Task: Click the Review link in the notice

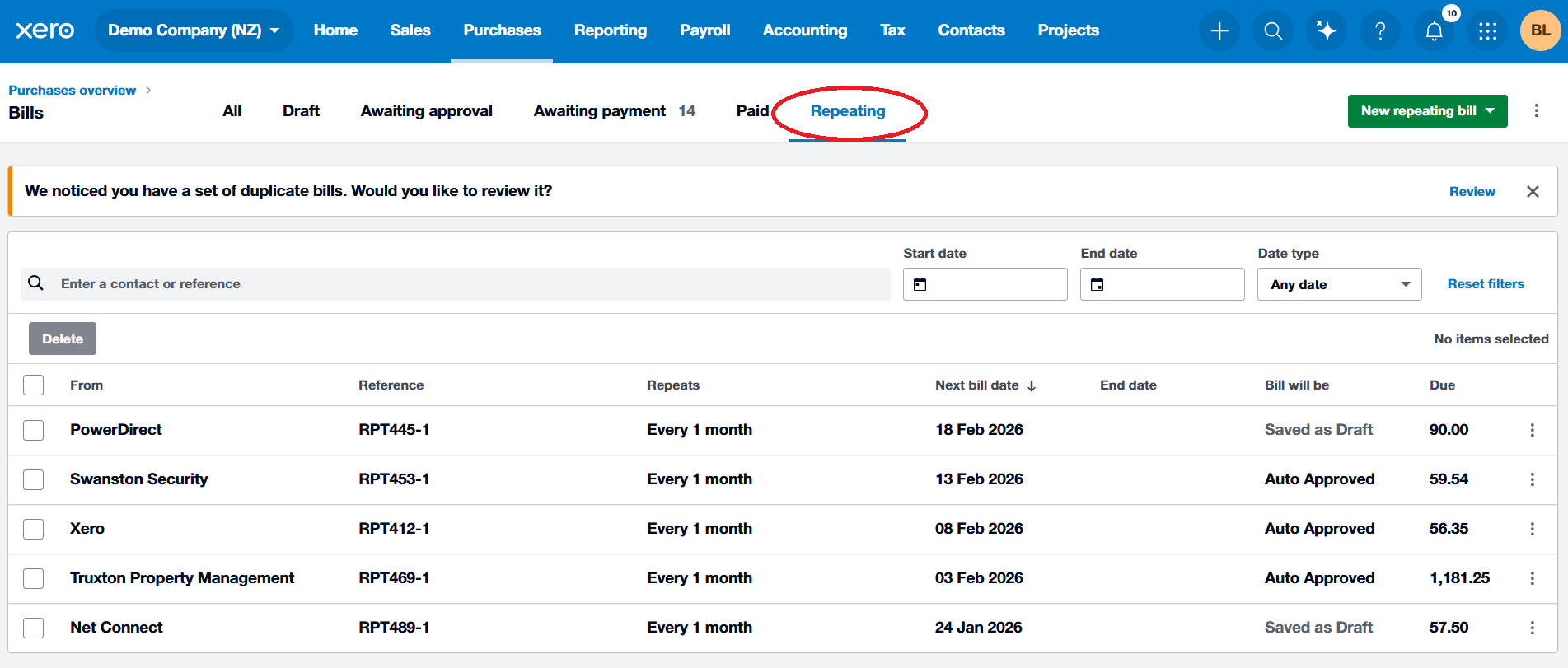Action: point(1472,191)
